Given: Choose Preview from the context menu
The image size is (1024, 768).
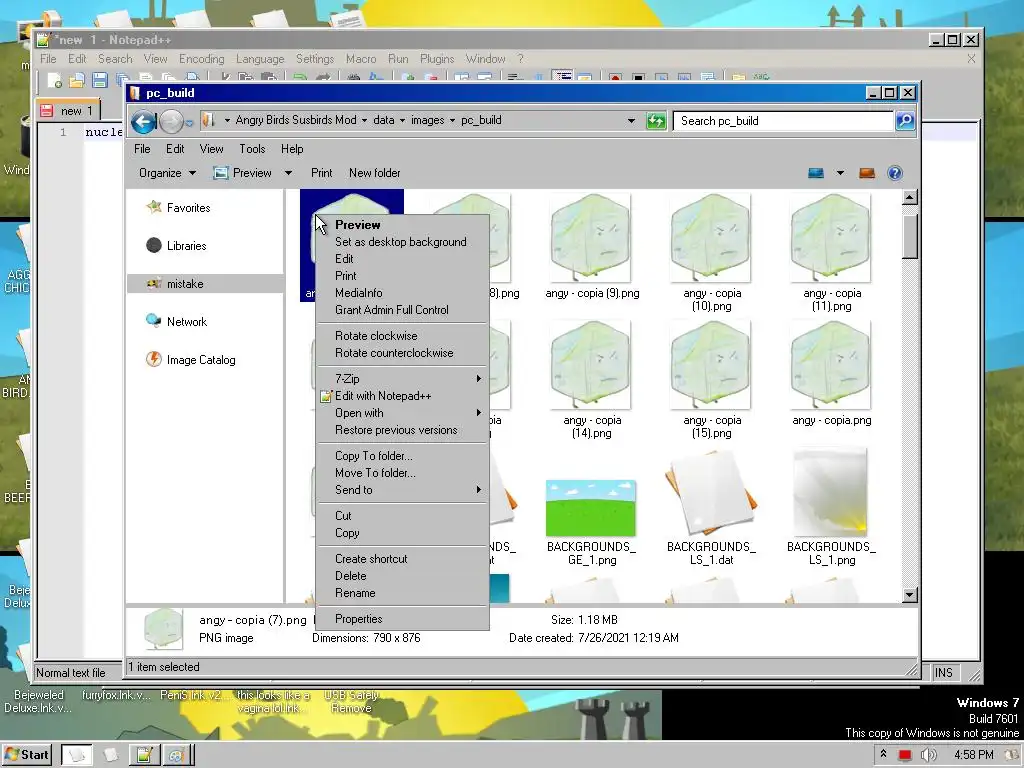Looking at the screenshot, I should 402,225.
